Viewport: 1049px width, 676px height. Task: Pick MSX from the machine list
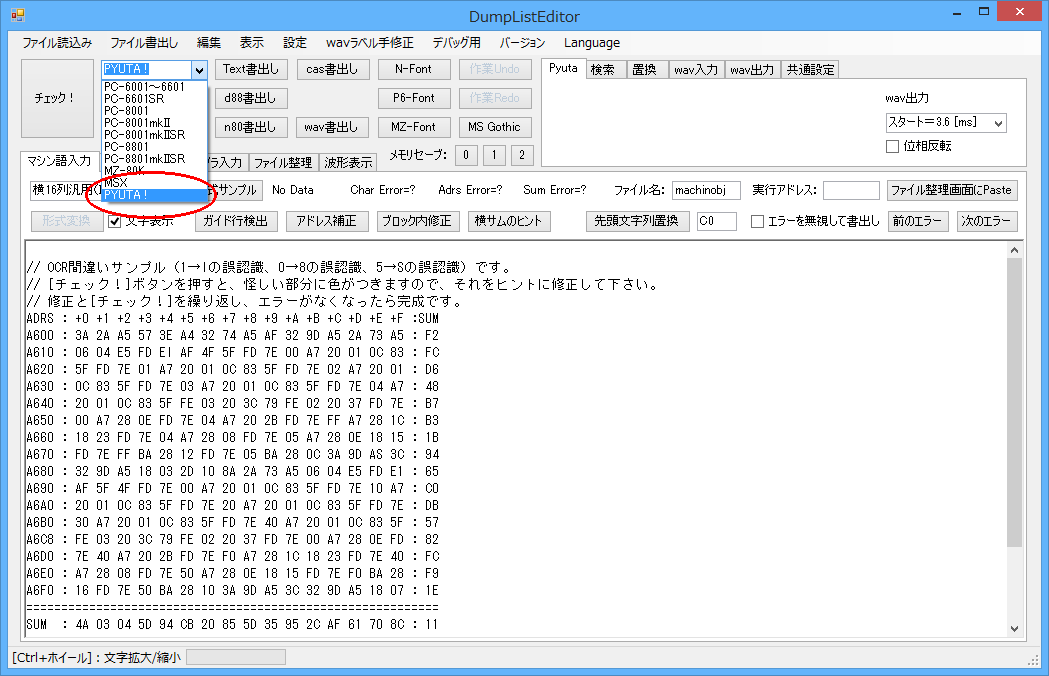[155, 183]
